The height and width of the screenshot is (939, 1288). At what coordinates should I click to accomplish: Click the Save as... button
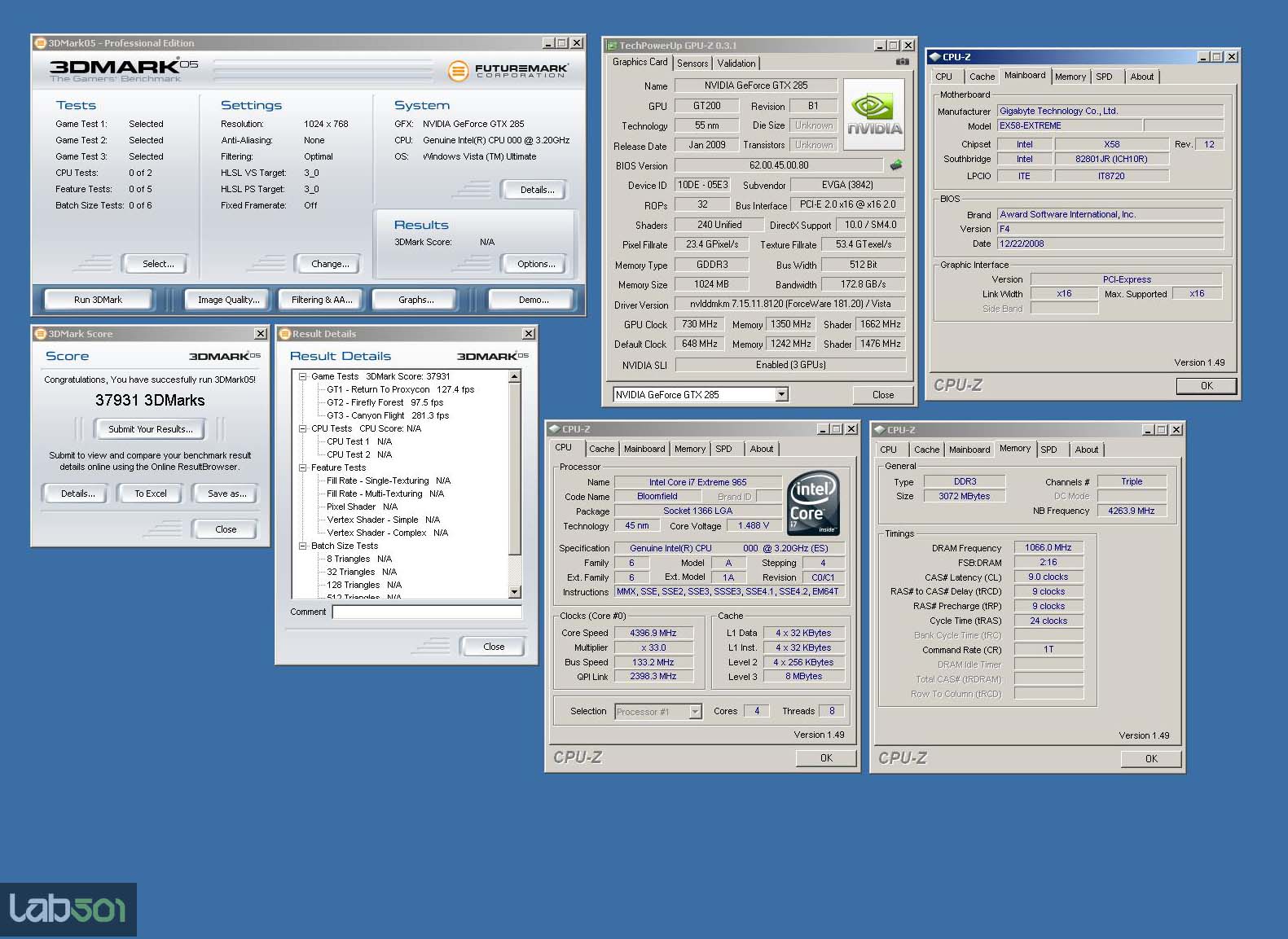pyautogui.click(x=226, y=494)
